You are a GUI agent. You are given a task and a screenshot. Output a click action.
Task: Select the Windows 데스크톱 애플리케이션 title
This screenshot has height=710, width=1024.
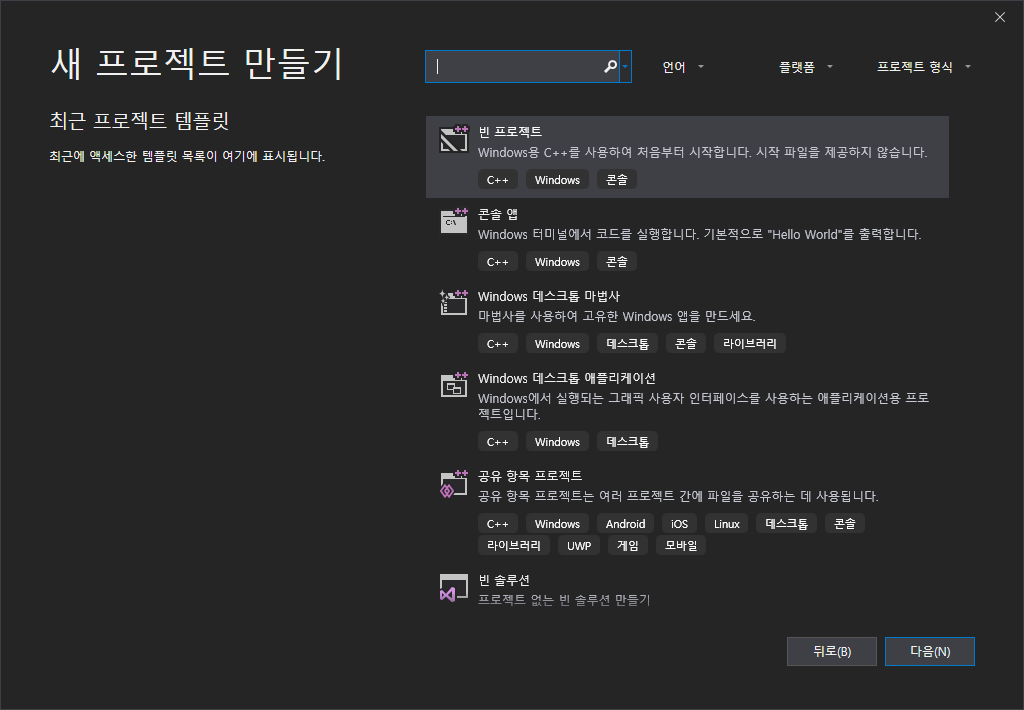567,378
